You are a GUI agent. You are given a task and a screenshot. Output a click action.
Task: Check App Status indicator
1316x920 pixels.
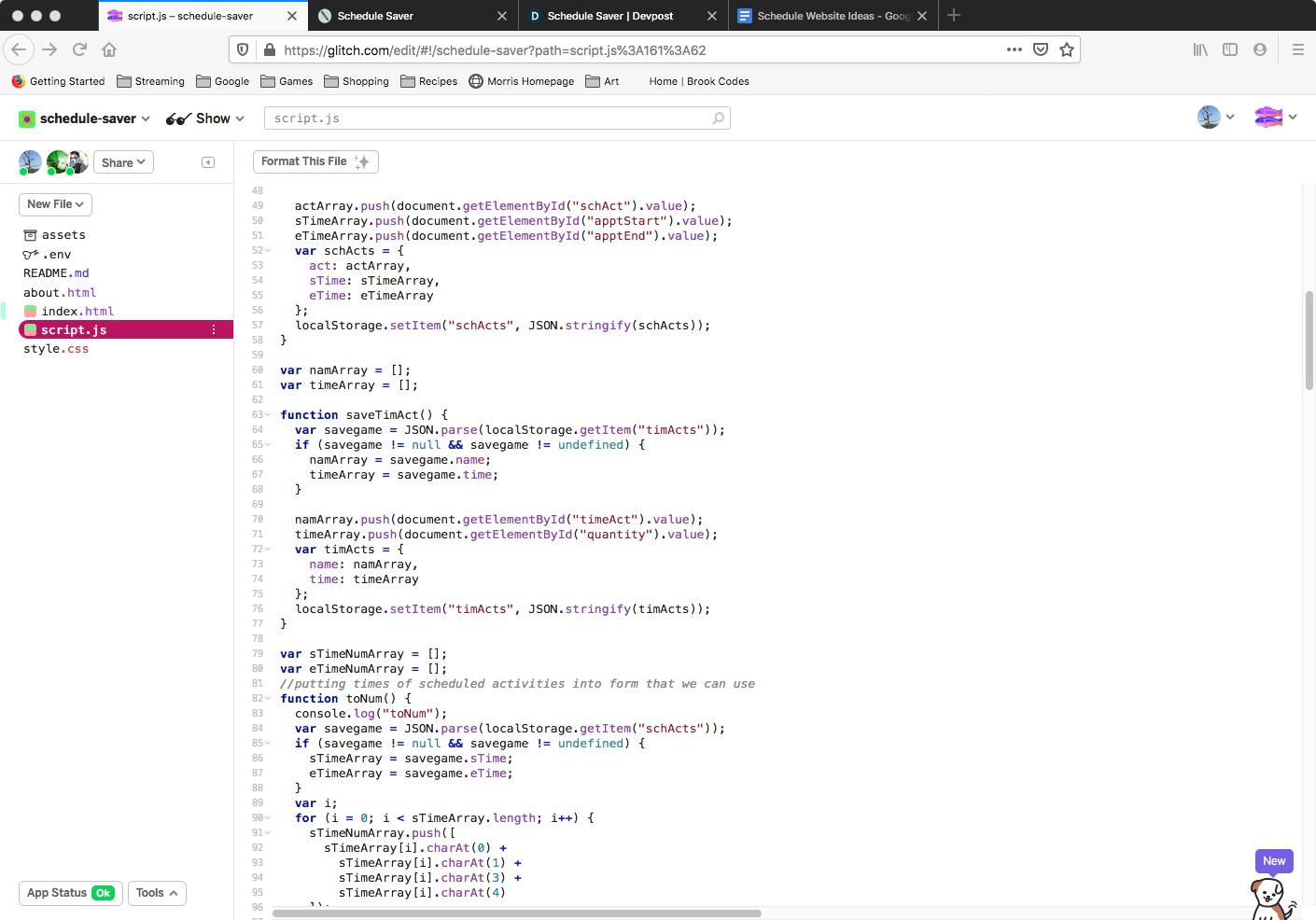click(x=71, y=893)
